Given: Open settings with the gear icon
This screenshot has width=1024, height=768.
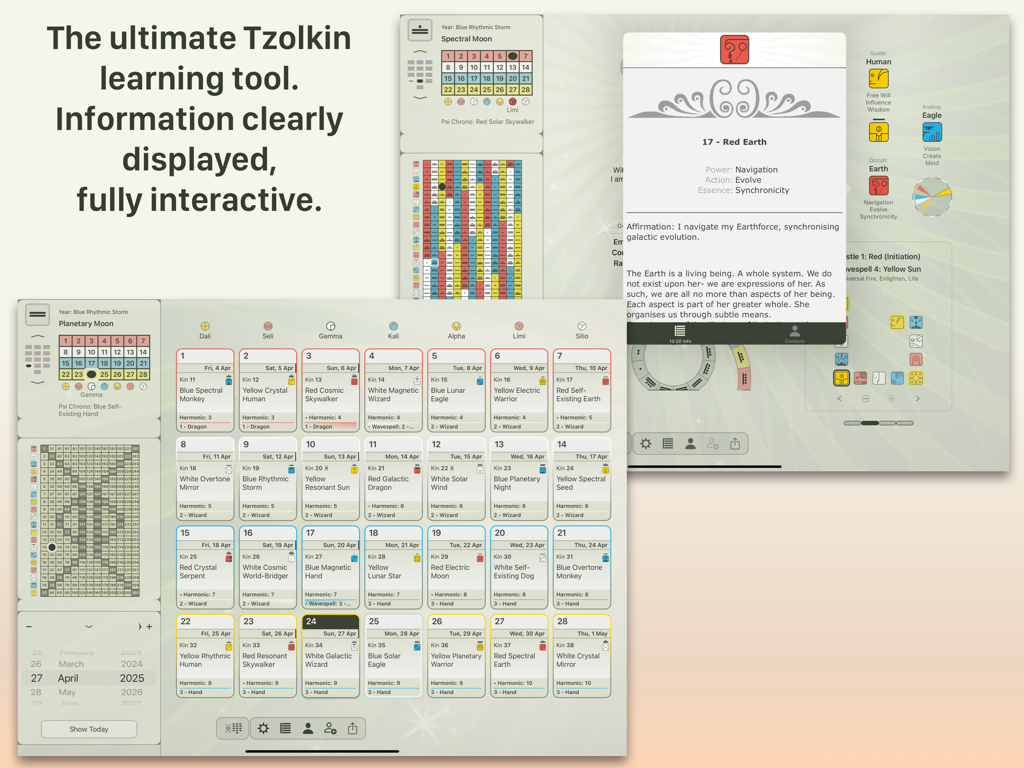Looking at the screenshot, I should point(263,728).
